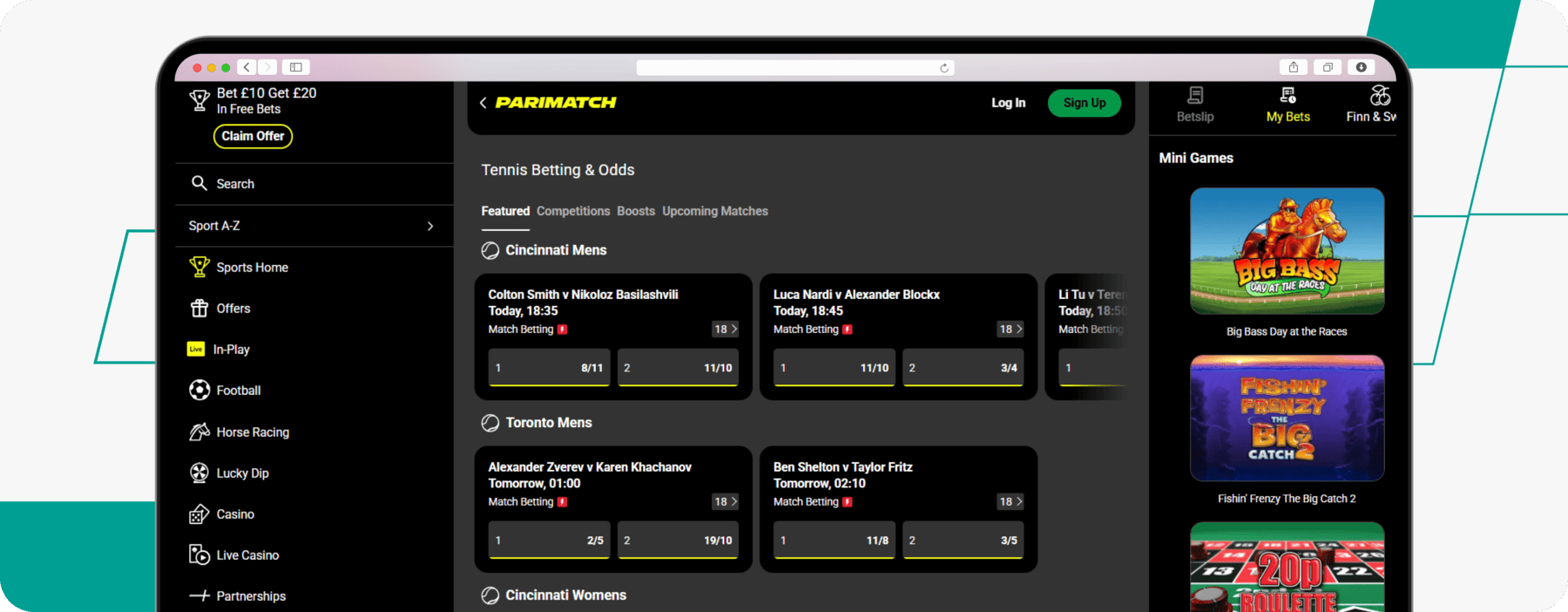Open the Fishin' Frenzy Big Catch 2 thumbnail

[1287, 418]
